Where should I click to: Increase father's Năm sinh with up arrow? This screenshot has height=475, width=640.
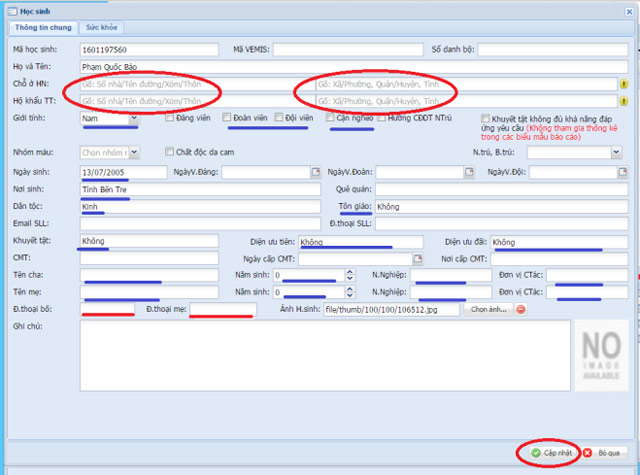coord(348,272)
